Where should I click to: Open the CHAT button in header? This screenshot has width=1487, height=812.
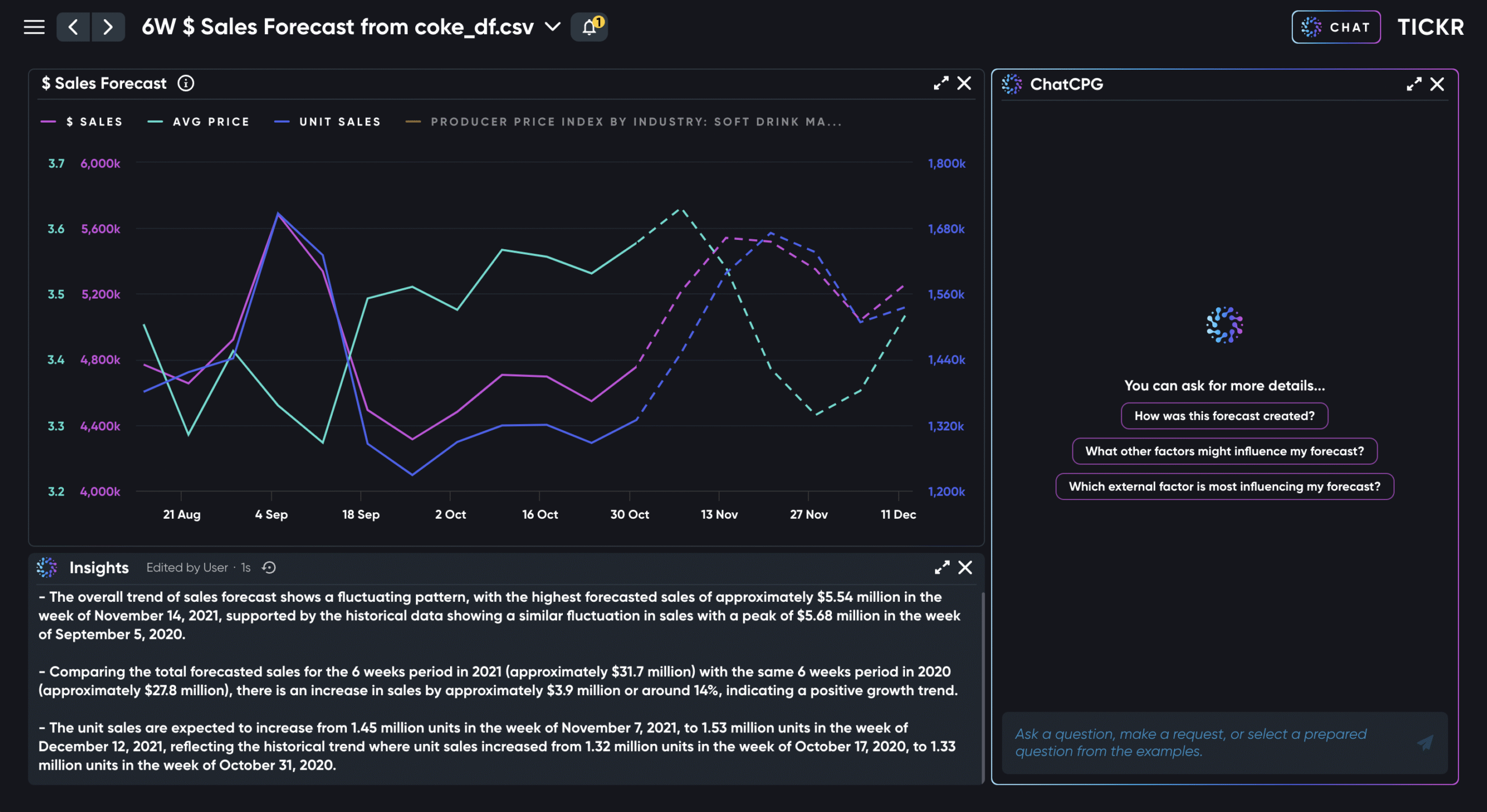tap(1336, 27)
